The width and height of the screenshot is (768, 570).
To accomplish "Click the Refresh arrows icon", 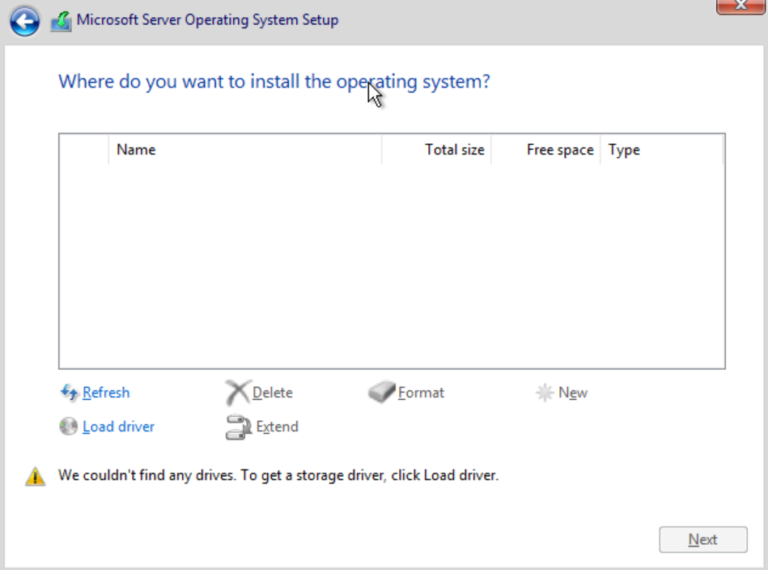I will pos(69,392).
